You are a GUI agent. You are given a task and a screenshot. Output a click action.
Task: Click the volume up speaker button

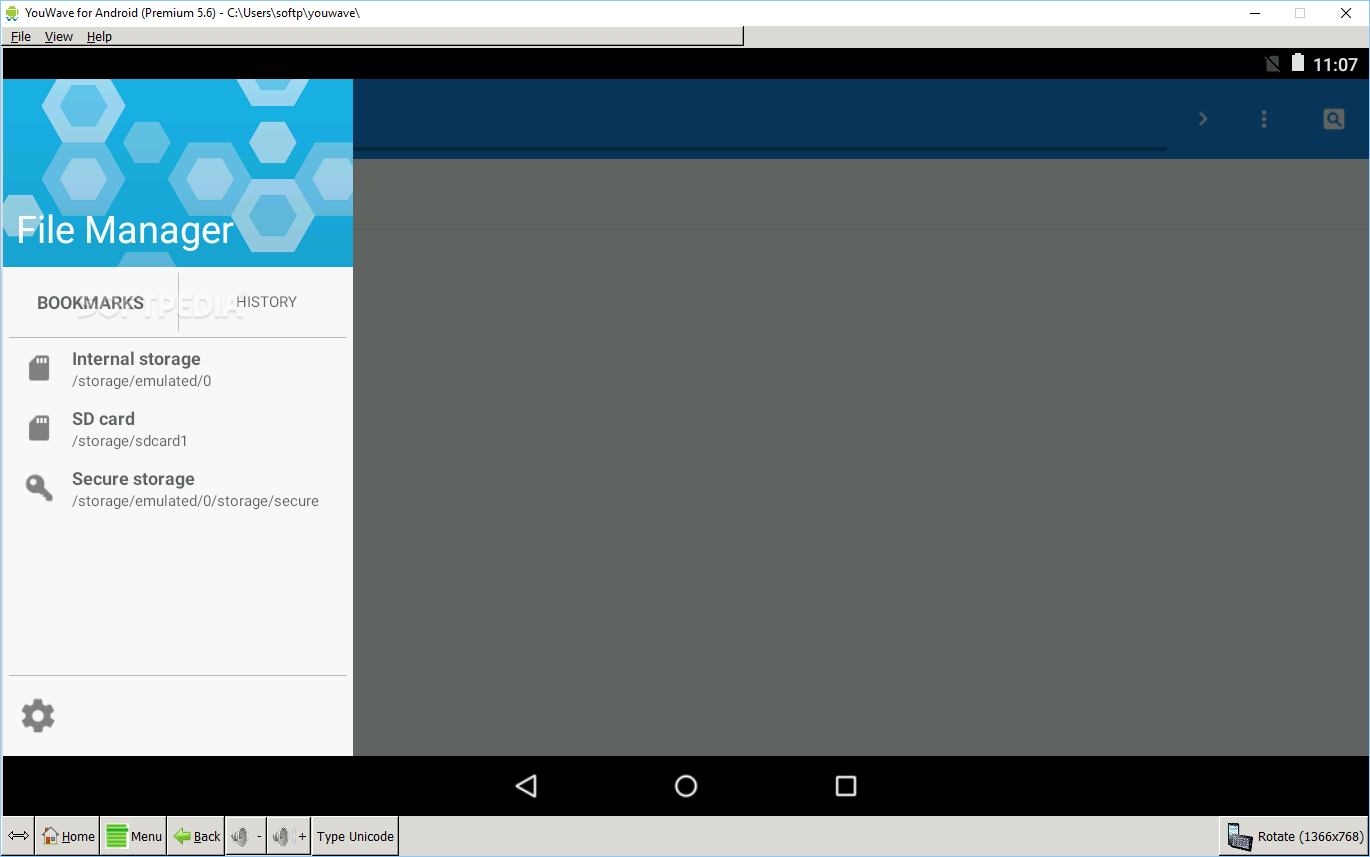point(289,836)
